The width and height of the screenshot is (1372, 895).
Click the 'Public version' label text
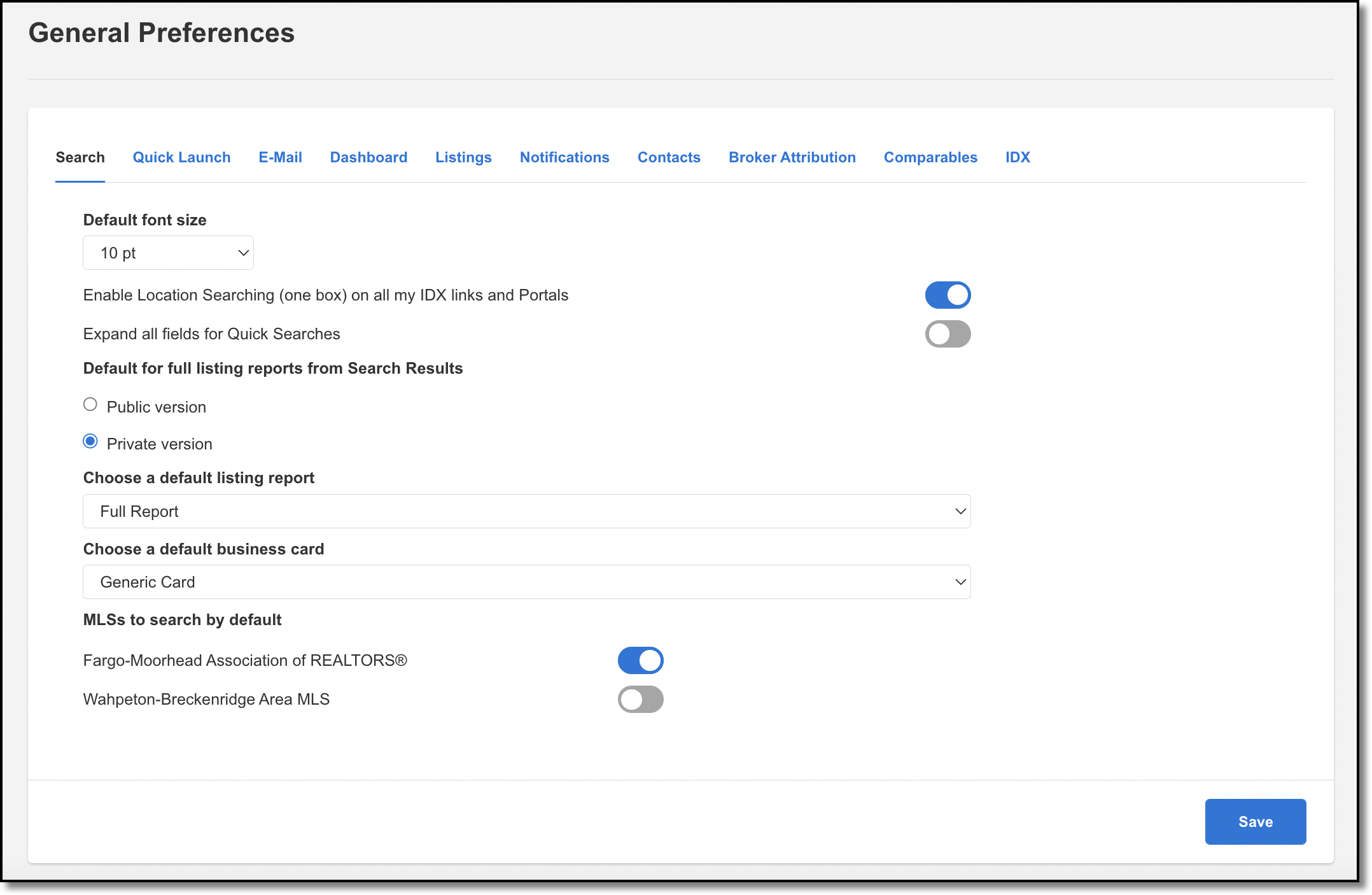157,407
